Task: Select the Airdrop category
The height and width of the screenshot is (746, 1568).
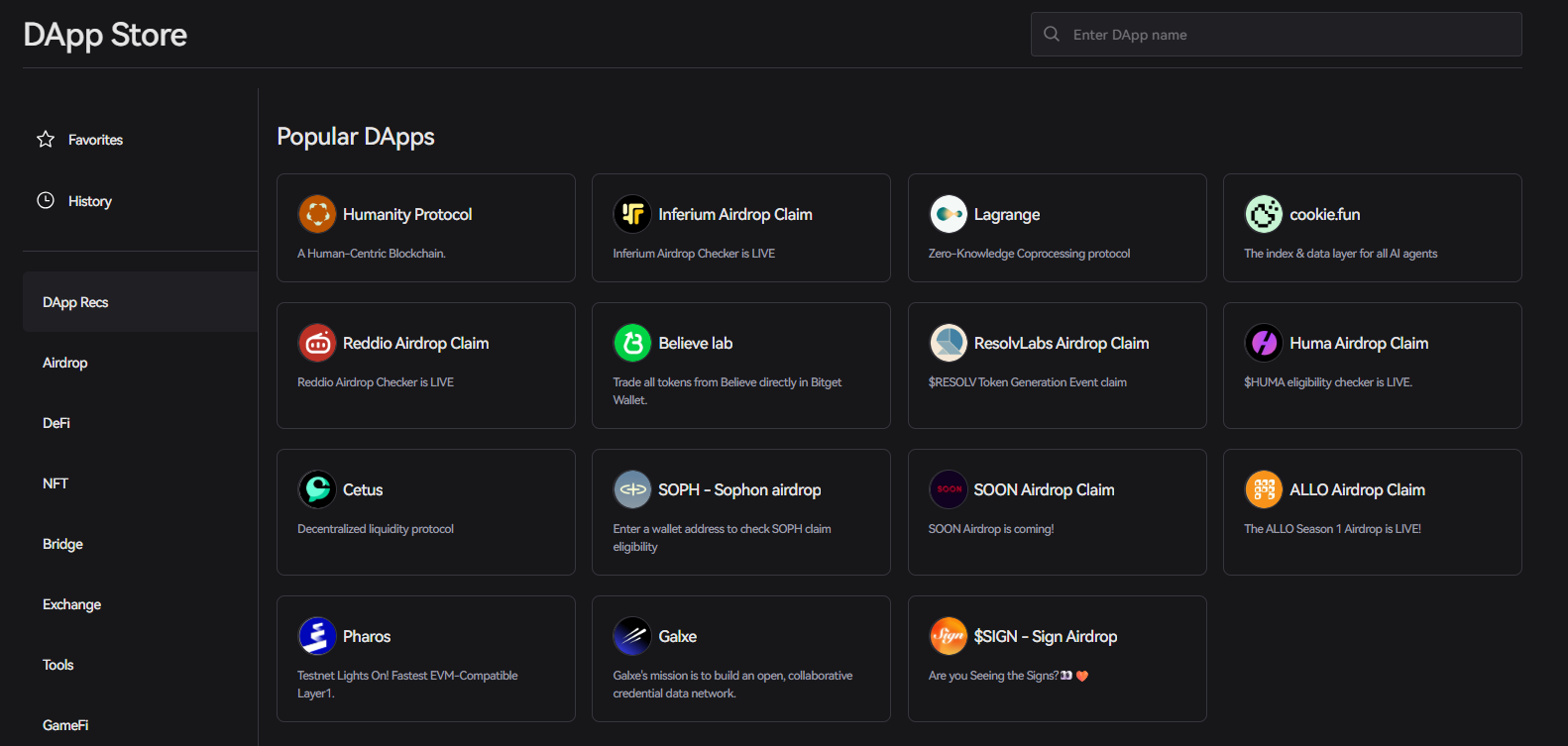Action: point(65,363)
